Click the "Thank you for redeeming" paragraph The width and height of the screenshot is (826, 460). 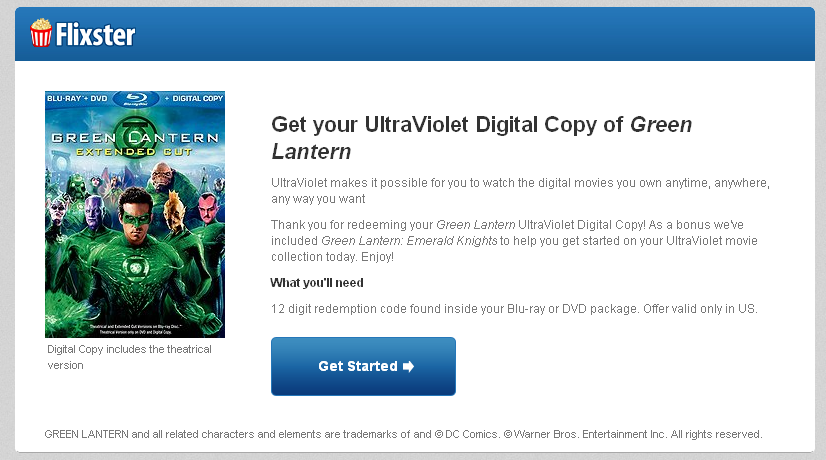pyautogui.click(x=514, y=241)
